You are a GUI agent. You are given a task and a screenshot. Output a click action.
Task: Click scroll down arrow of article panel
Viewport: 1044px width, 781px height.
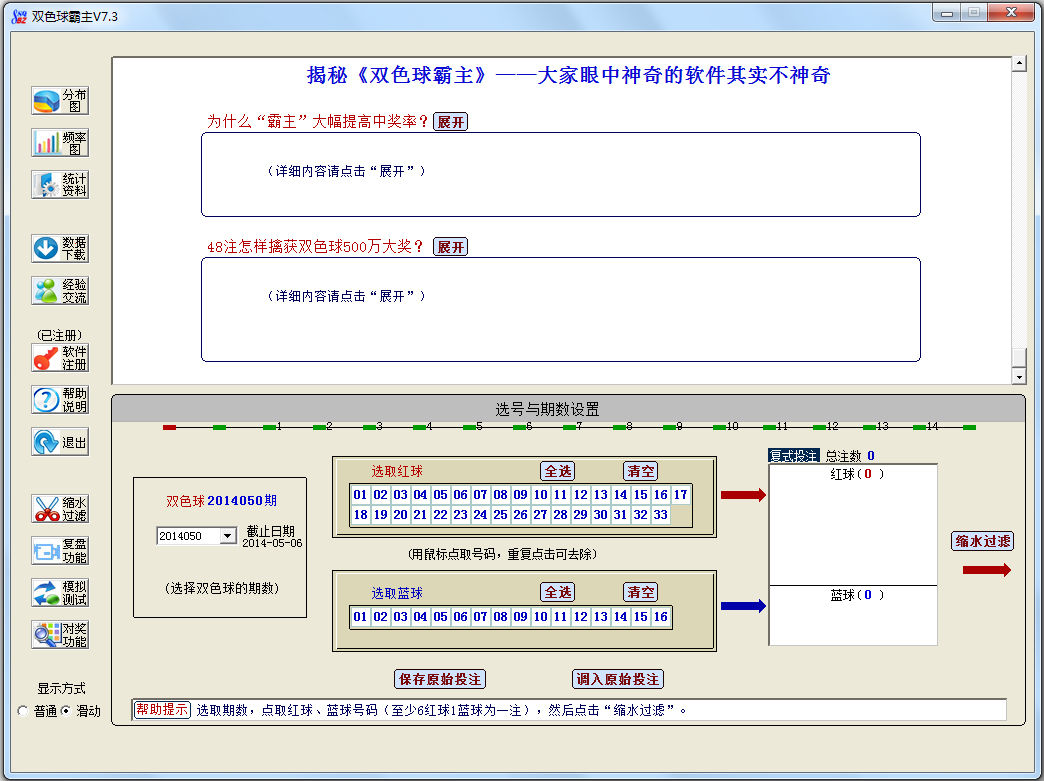1019,377
